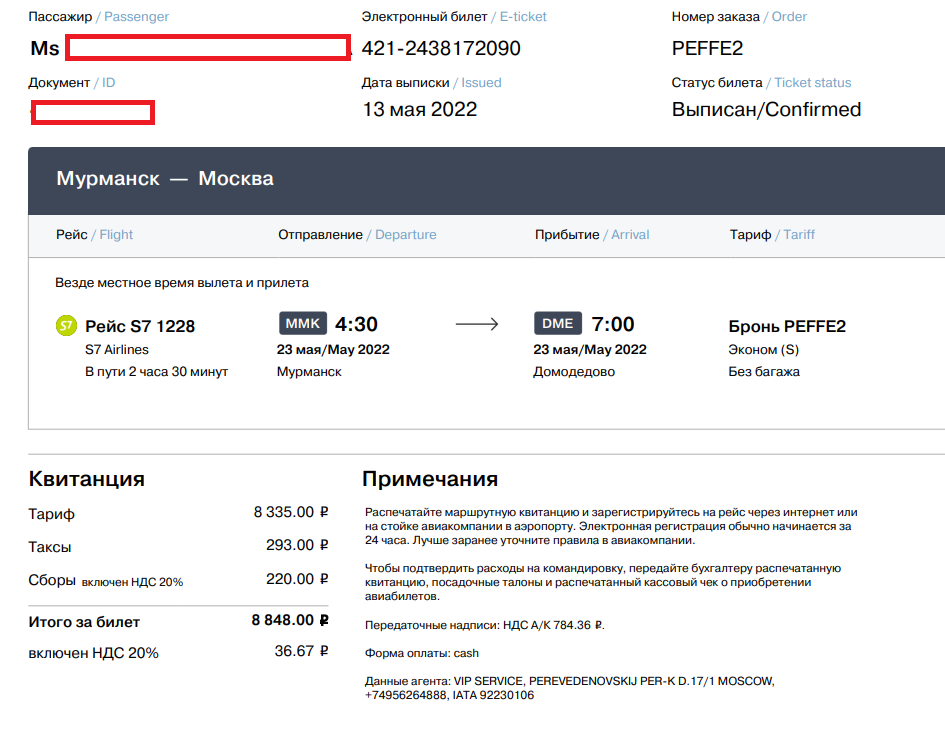
Task: Click departure date under MMK badge
Action: tap(333, 350)
